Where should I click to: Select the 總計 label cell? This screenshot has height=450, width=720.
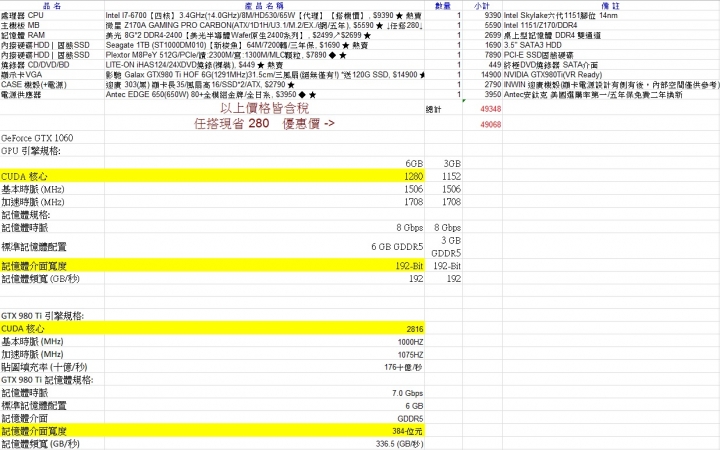coord(443,108)
